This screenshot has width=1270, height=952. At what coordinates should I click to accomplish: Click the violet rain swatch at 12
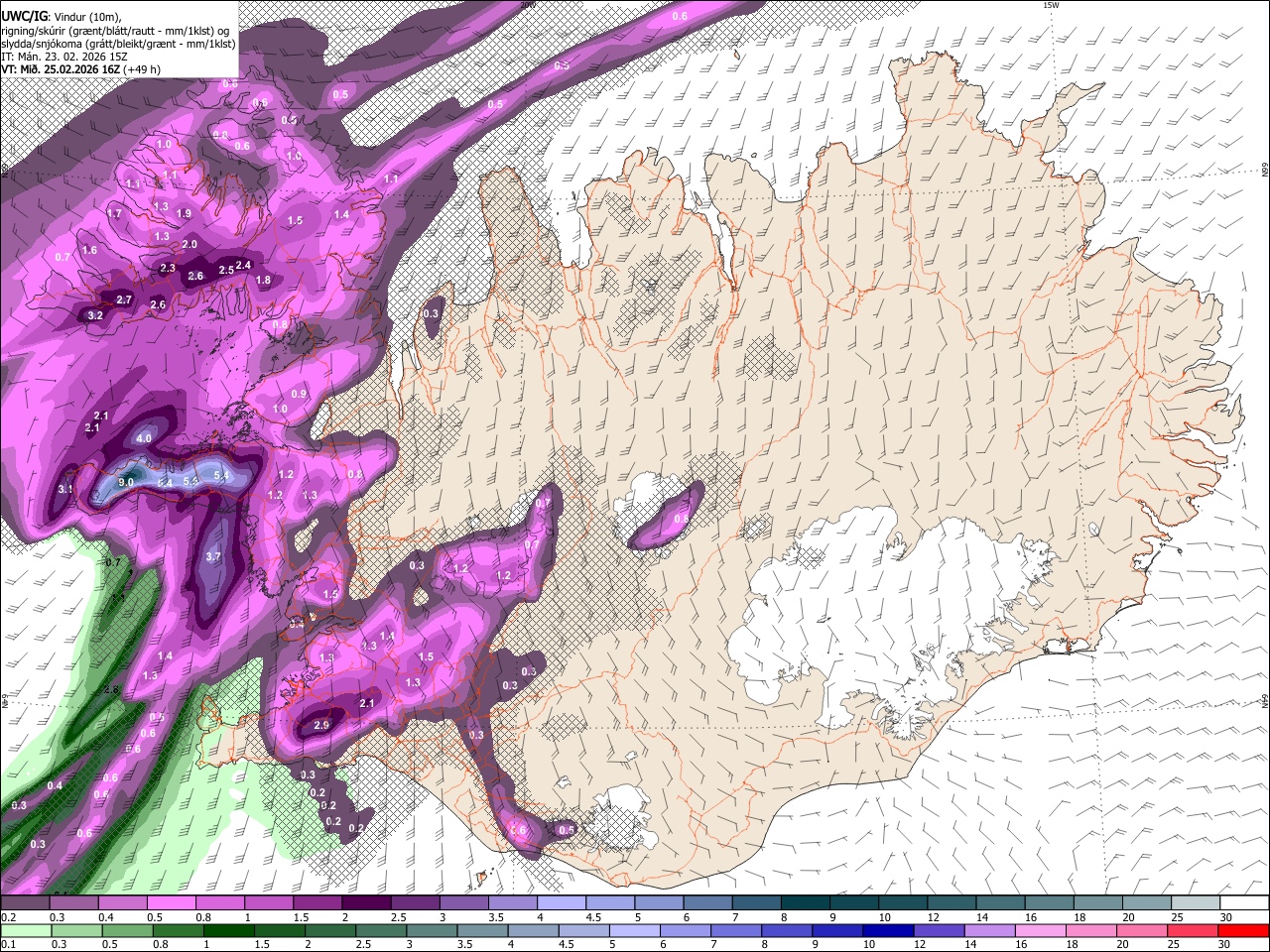tap(938, 930)
